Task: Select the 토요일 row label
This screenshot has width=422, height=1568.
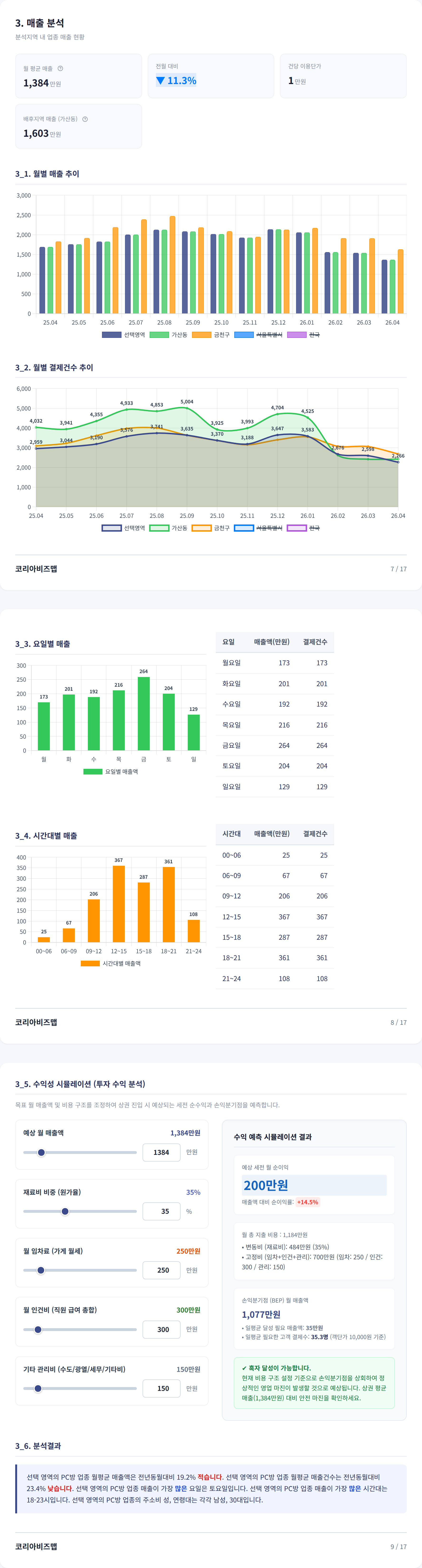Action: (x=231, y=766)
